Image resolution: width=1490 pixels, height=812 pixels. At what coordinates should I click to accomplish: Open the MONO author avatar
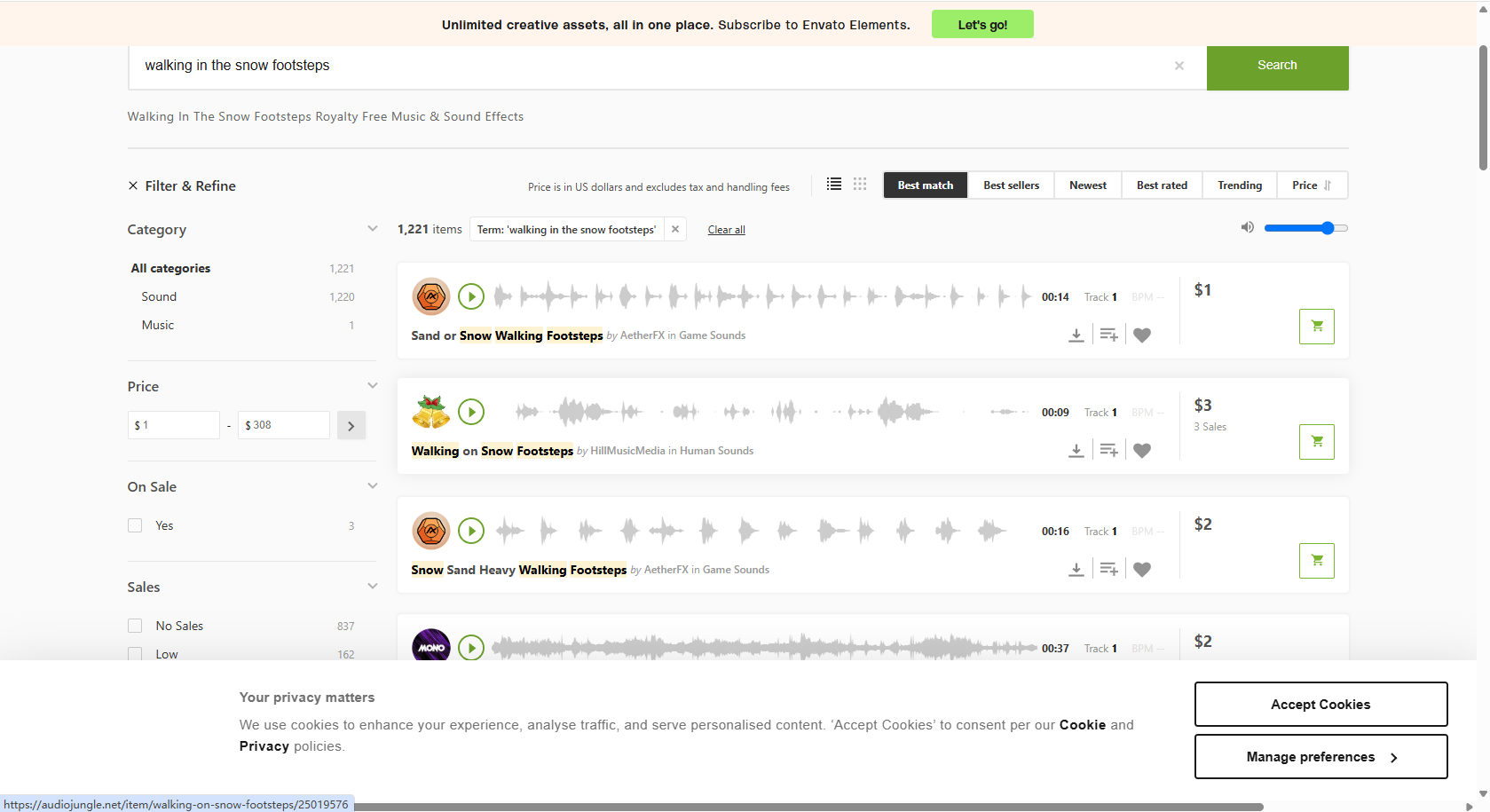431,645
